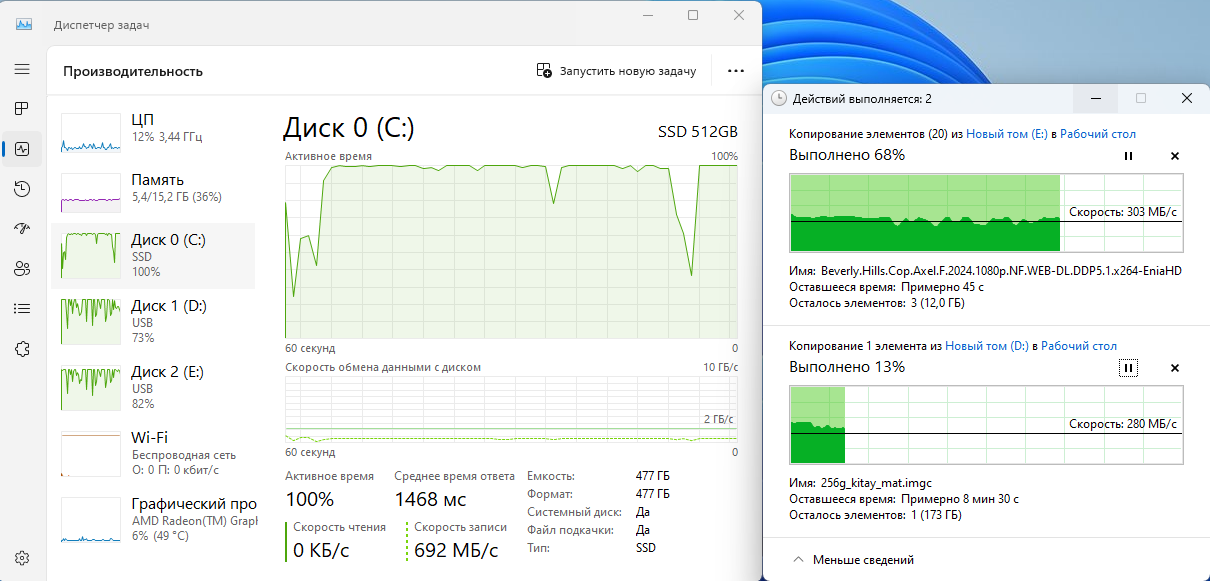Minimize the copy progress dialog
This screenshot has width=1210, height=581.
click(1096, 98)
